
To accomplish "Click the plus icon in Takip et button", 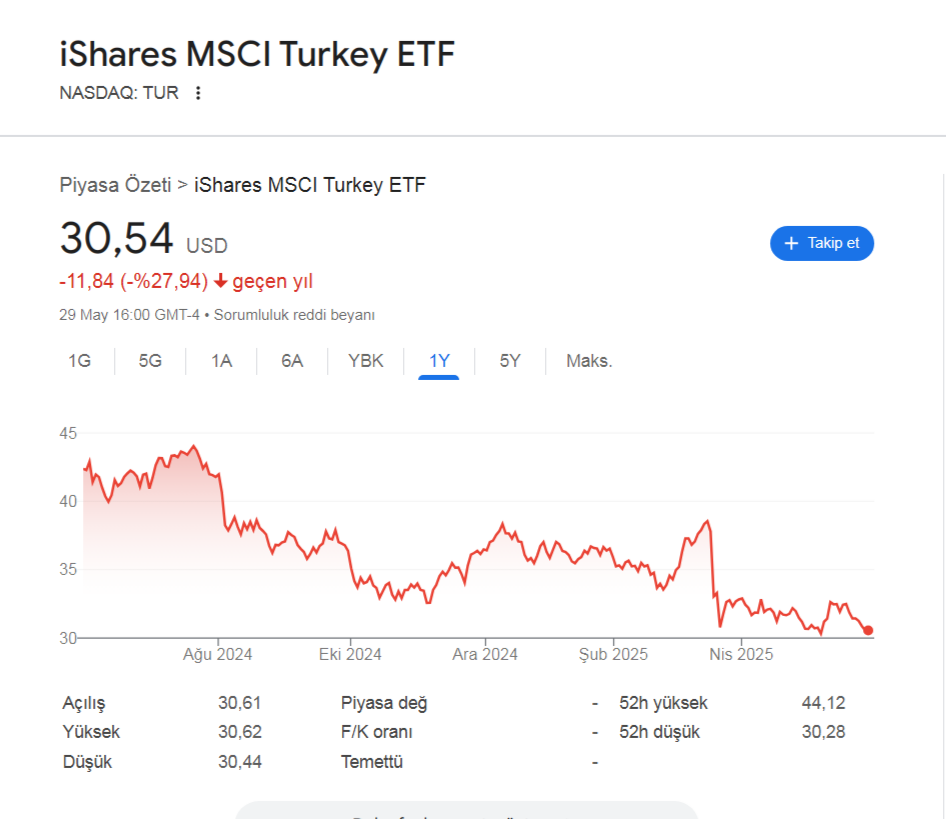I will point(791,243).
